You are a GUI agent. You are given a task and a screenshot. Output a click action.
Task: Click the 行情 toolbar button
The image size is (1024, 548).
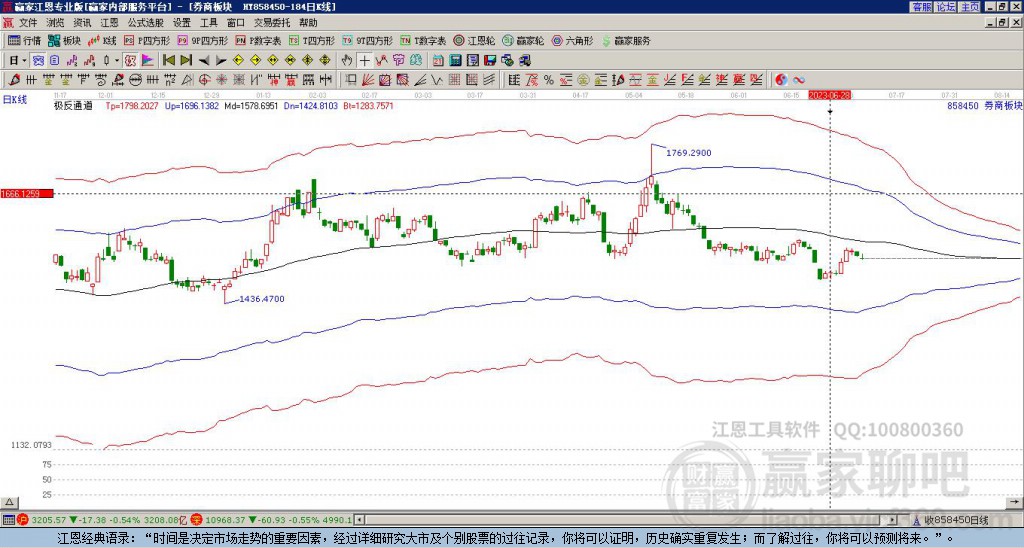point(24,40)
